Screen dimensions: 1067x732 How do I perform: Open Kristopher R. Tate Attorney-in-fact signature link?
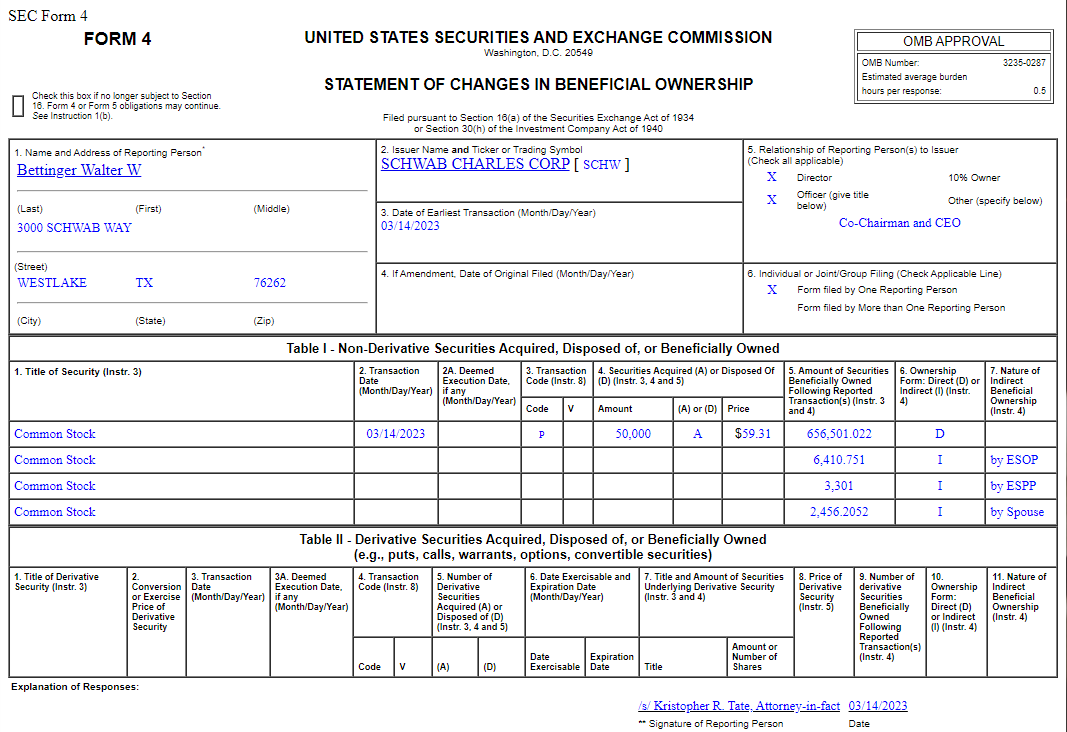pos(739,706)
